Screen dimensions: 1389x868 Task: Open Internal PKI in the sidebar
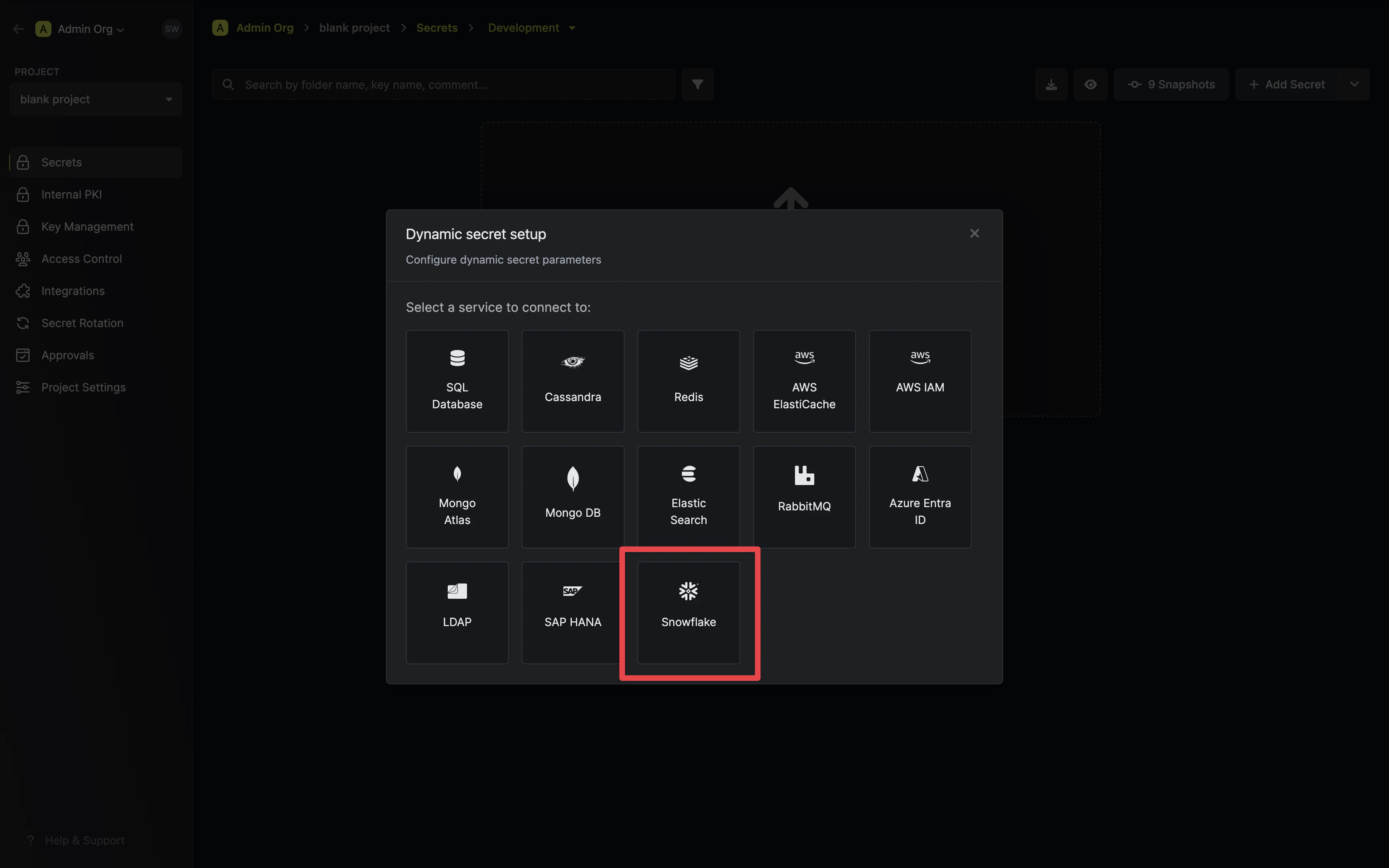click(x=96, y=194)
